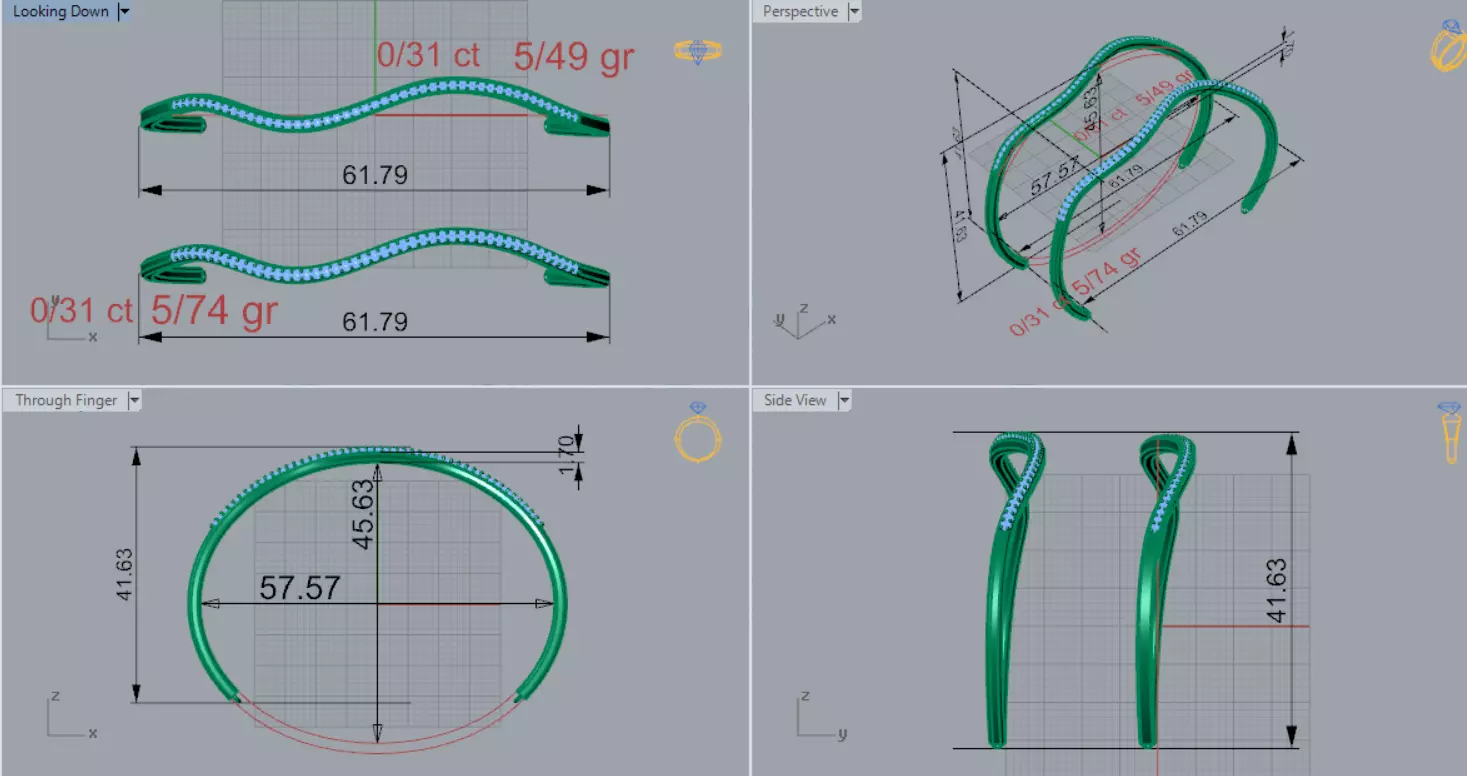The width and height of the screenshot is (1467, 776).
Task: Select the Through Finger viewport title
Action: pos(66,400)
